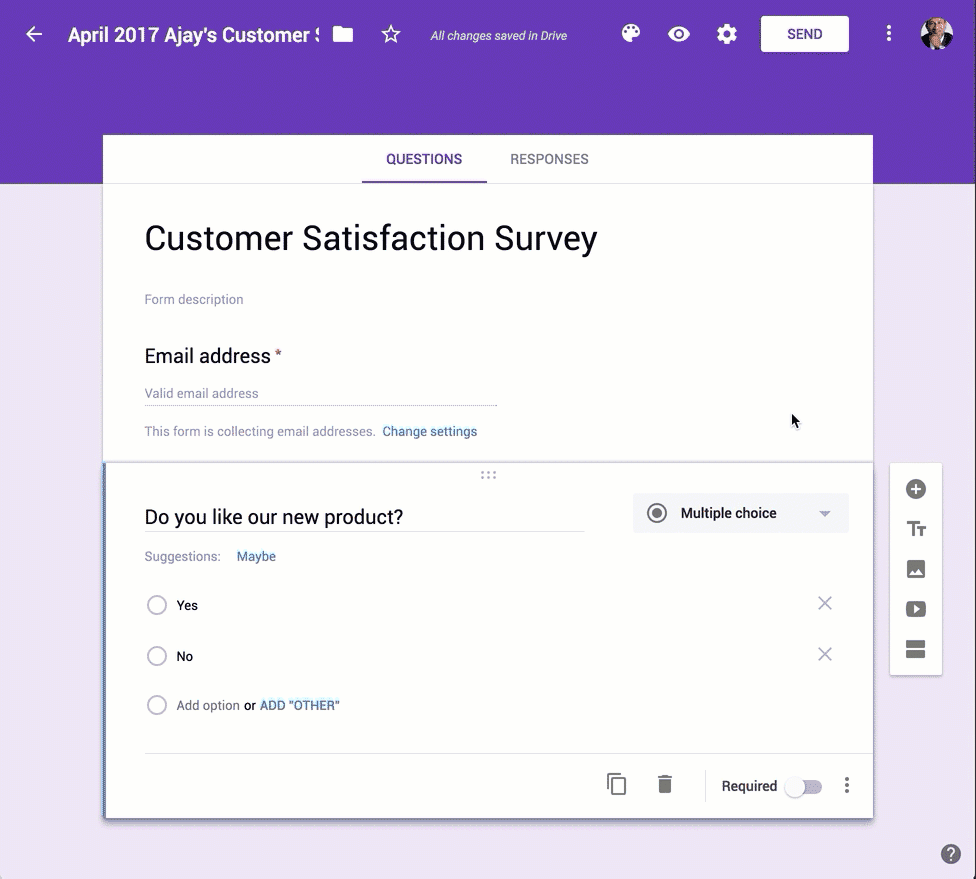Toggle the Required switch
Viewport: 976px width, 879px height.
point(803,787)
